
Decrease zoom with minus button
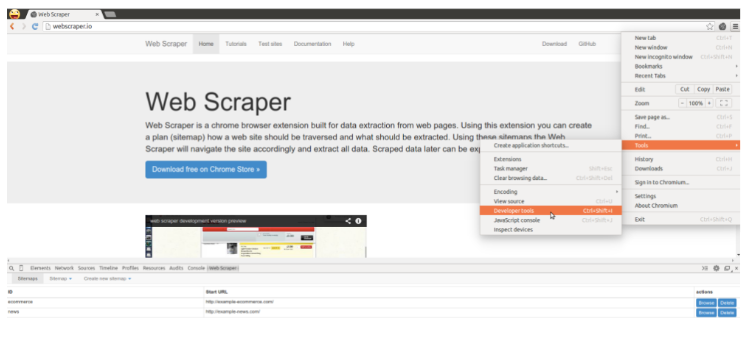pos(682,103)
